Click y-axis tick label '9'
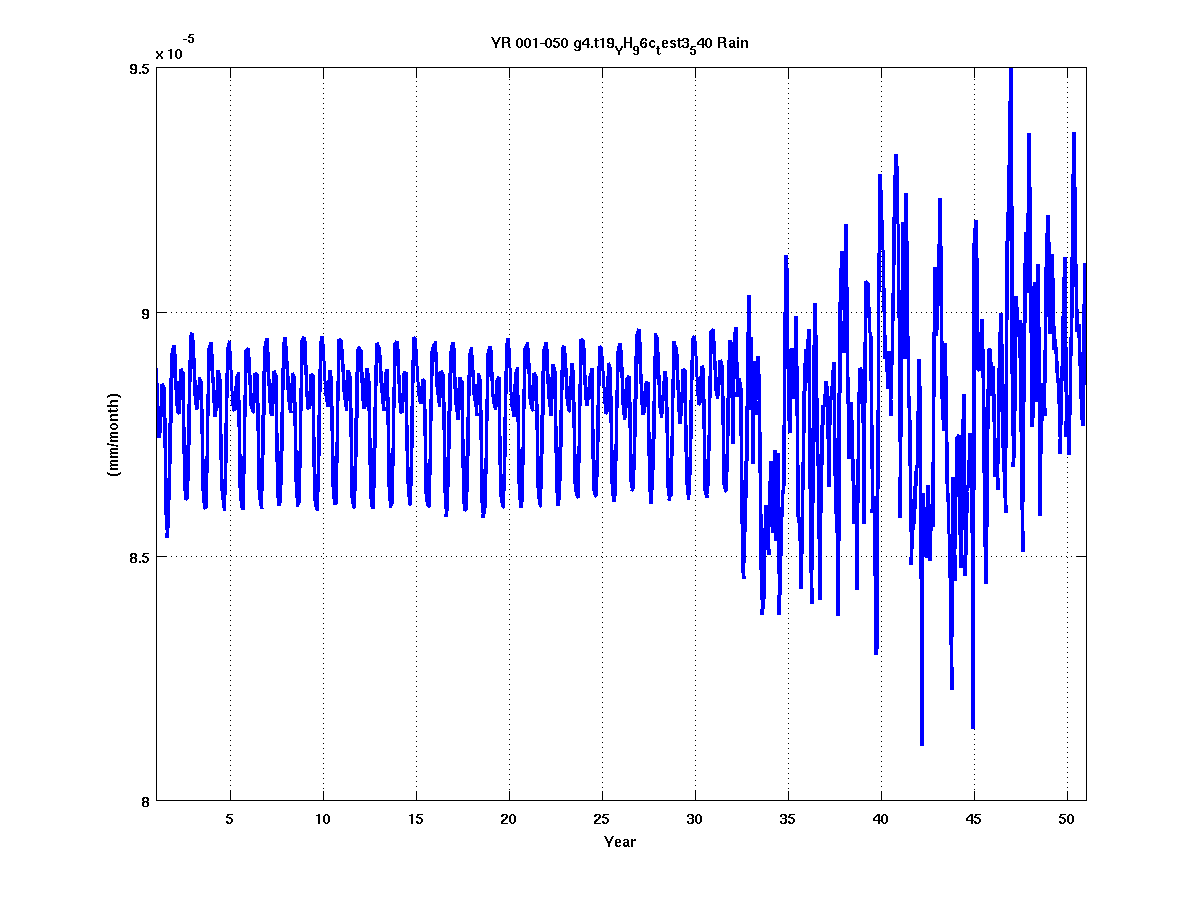The image size is (1200, 900). 144,313
